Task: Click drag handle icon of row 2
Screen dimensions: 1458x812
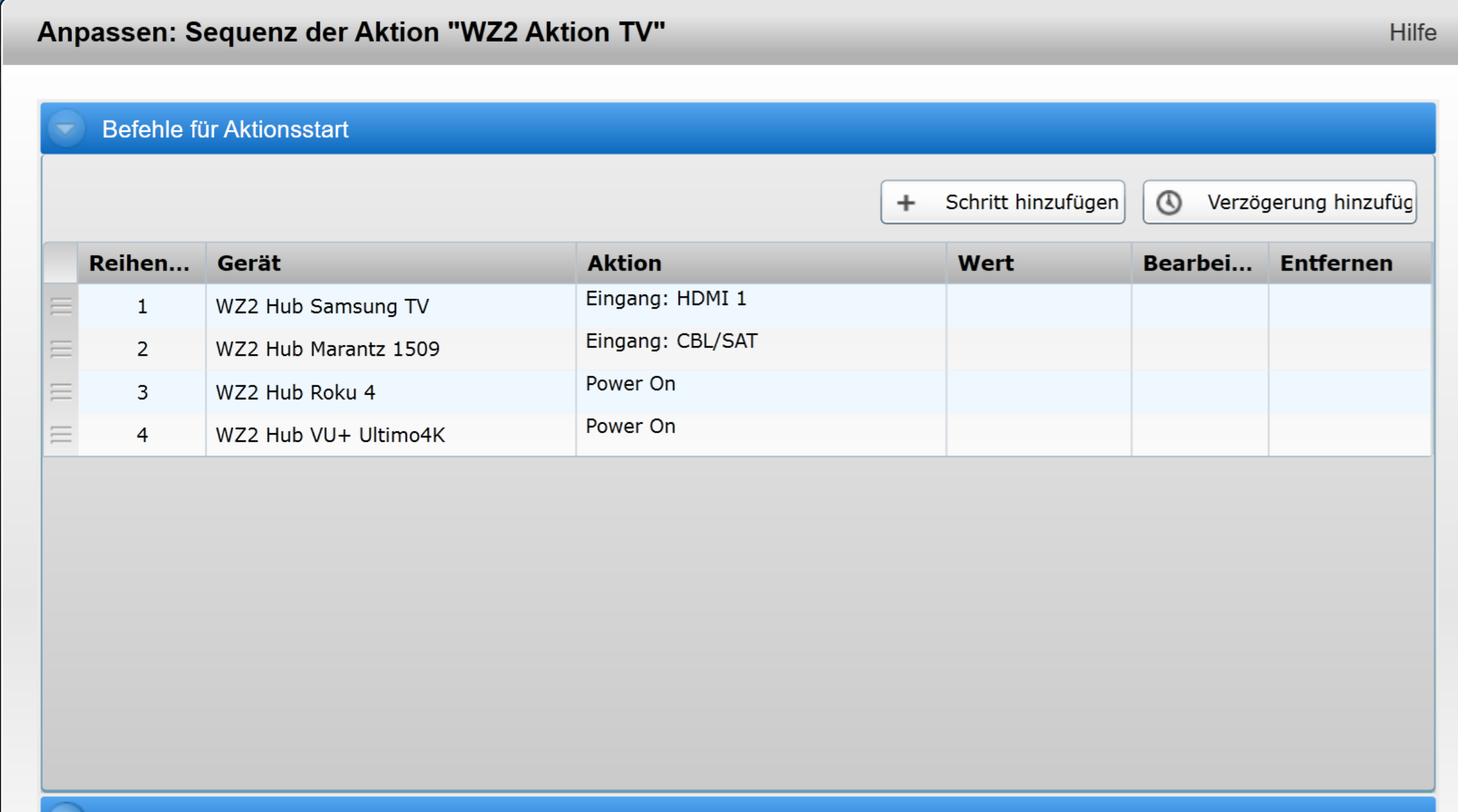Action: 61,349
